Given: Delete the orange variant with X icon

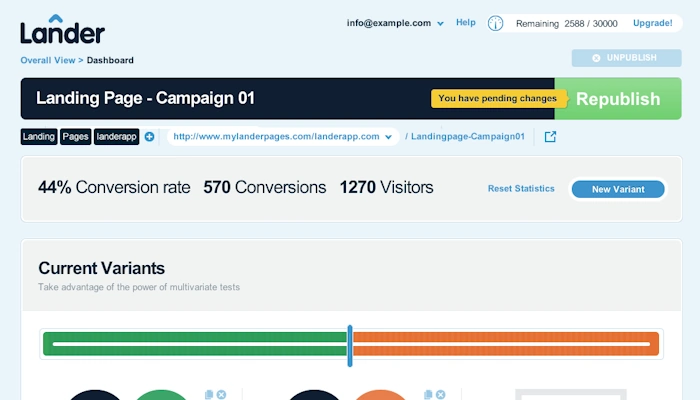Looking at the screenshot, I should 441,395.
